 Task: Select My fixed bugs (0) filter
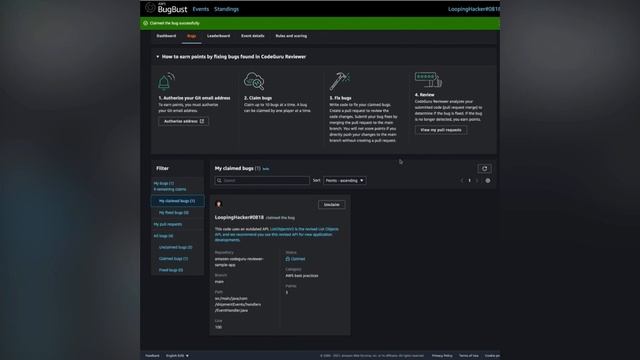(x=173, y=213)
